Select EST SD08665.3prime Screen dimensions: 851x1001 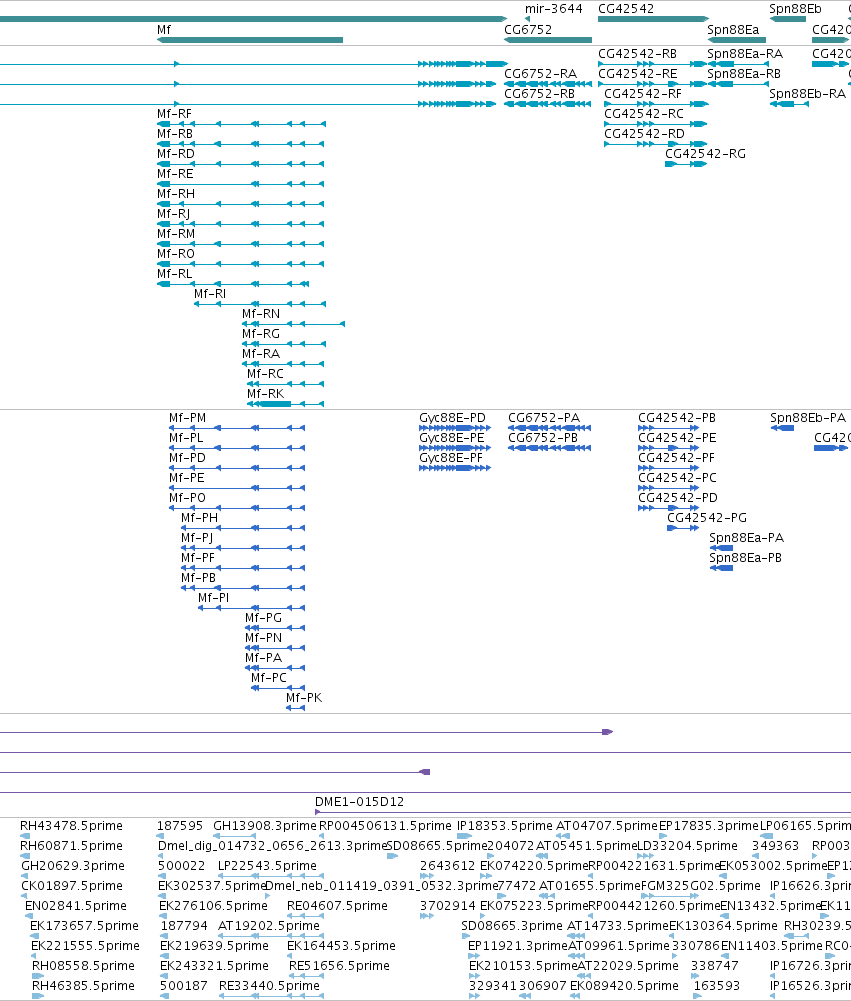point(512,925)
